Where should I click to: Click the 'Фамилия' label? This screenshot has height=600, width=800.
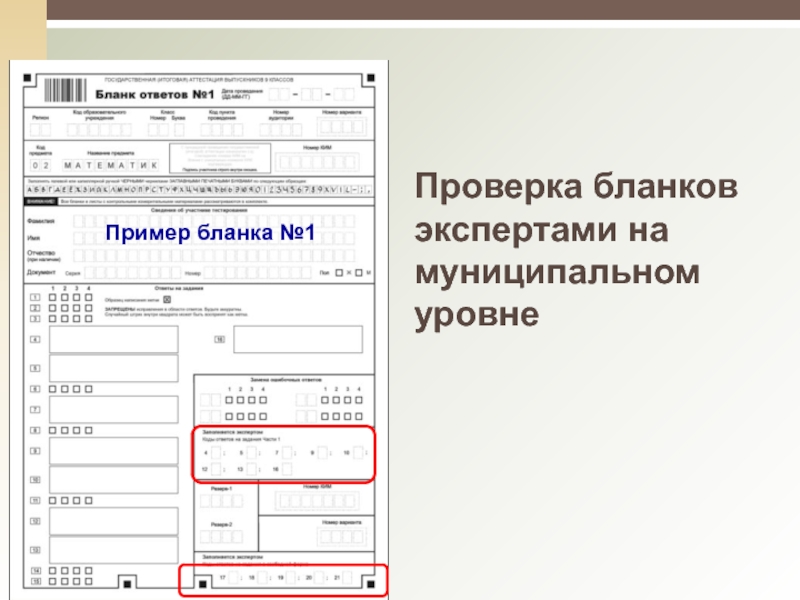[x=40, y=221]
